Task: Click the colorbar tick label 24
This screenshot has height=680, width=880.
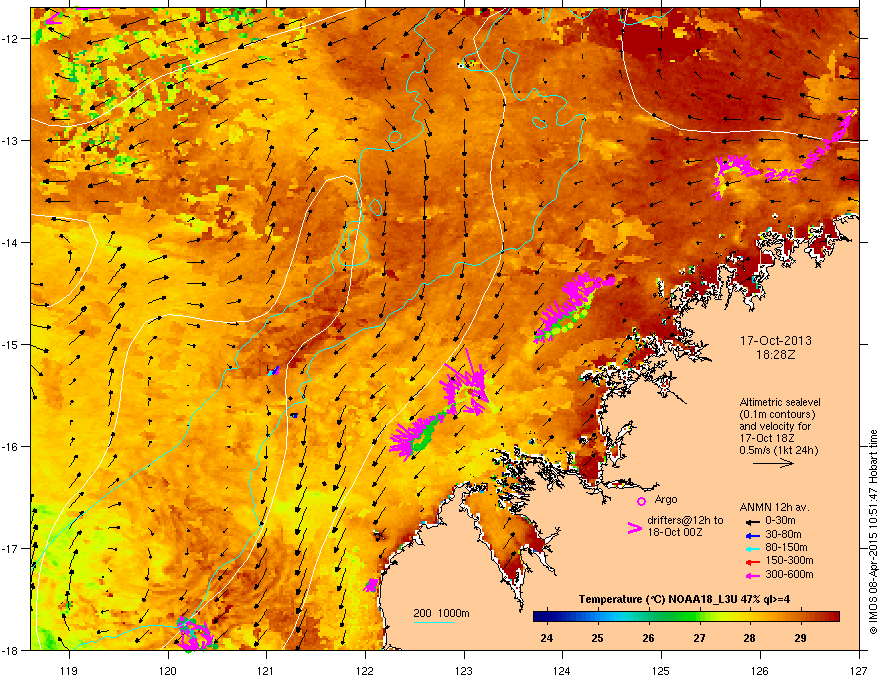Action: click(x=547, y=638)
